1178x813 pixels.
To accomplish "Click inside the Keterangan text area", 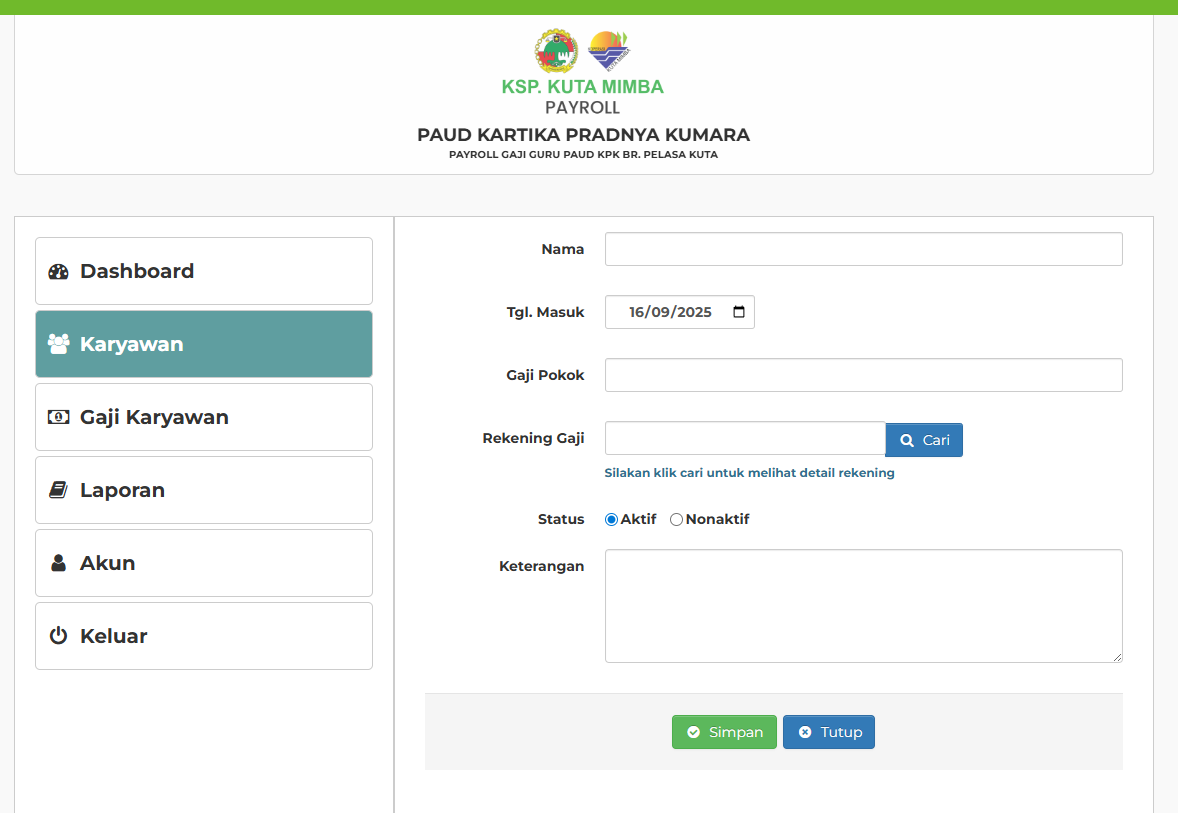I will pyautogui.click(x=863, y=605).
